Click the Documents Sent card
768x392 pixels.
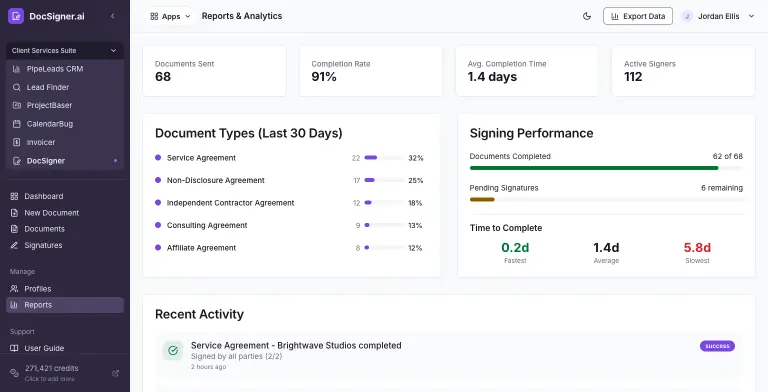pos(215,71)
